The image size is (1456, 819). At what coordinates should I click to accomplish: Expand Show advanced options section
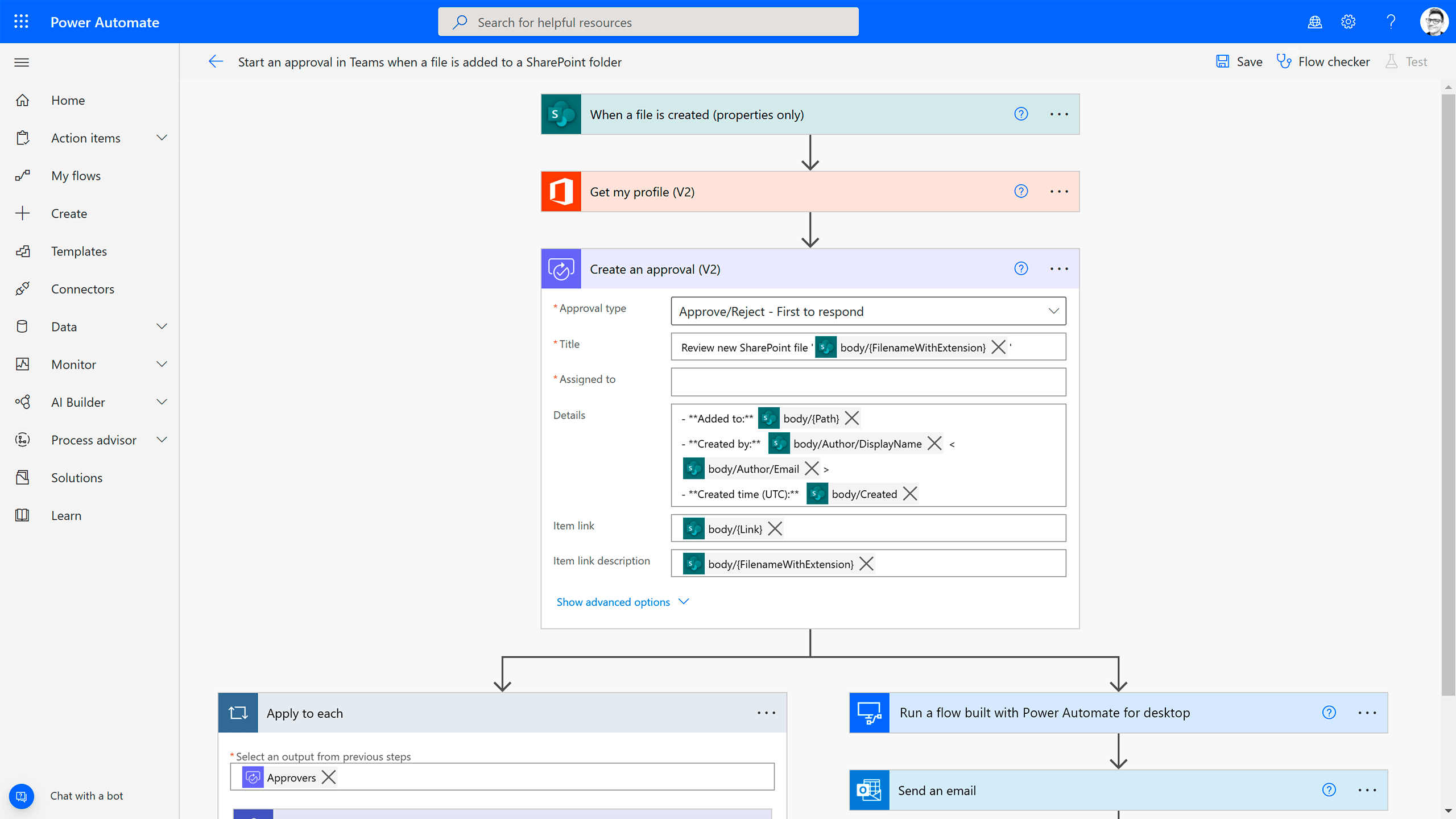click(x=622, y=601)
